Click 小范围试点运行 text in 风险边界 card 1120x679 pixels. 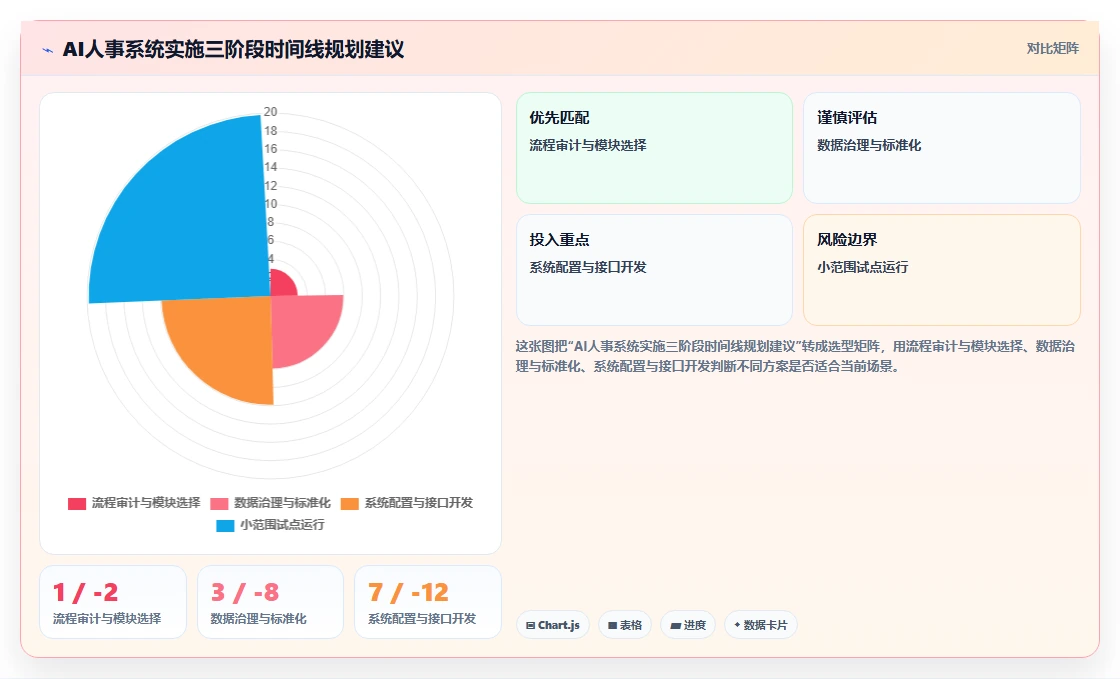click(863, 267)
